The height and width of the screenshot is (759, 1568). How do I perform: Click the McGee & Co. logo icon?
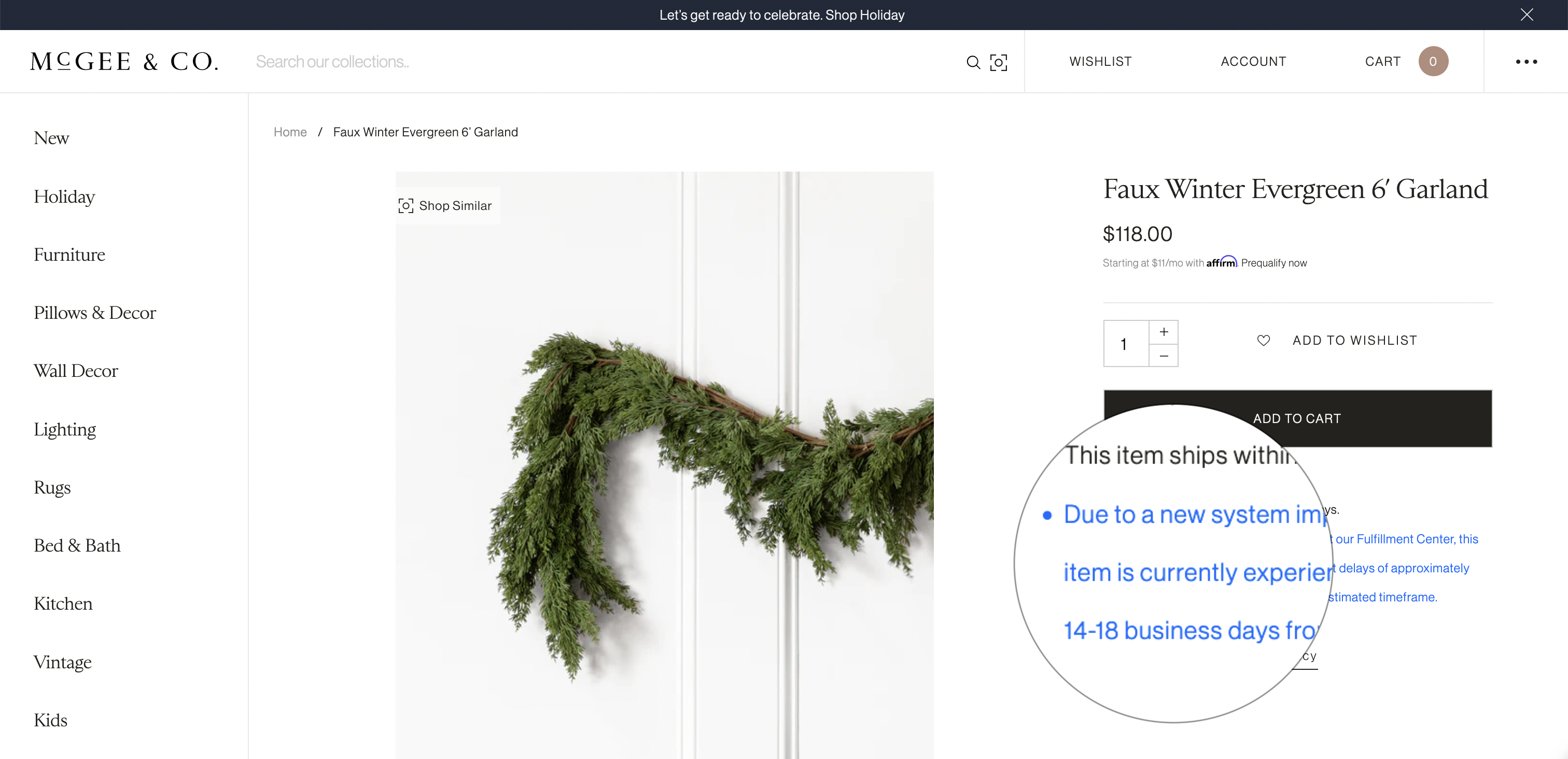tap(125, 61)
